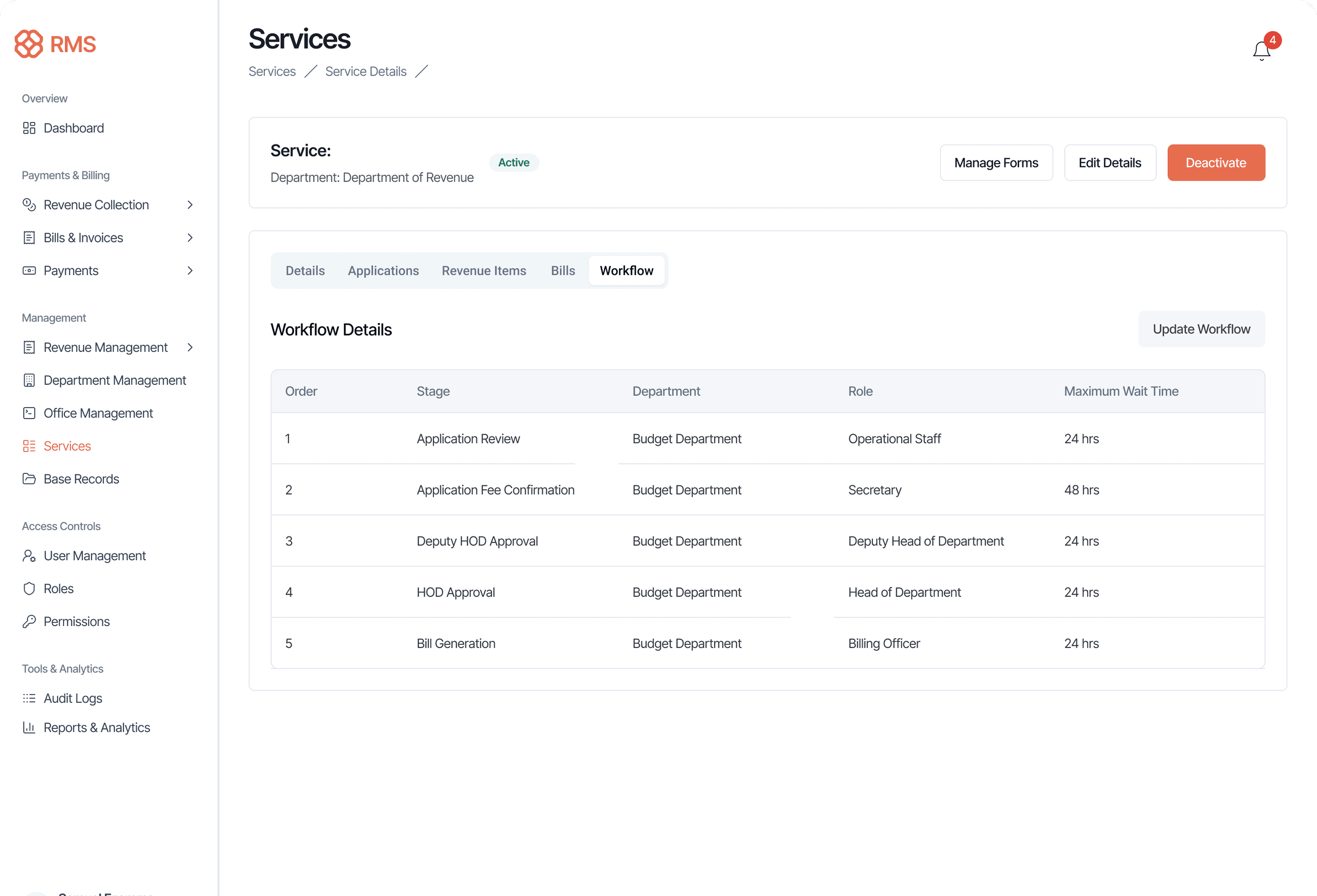Screen dimensions: 1317x896
Task: Click the Order column header
Action: (x=301, y=391)
